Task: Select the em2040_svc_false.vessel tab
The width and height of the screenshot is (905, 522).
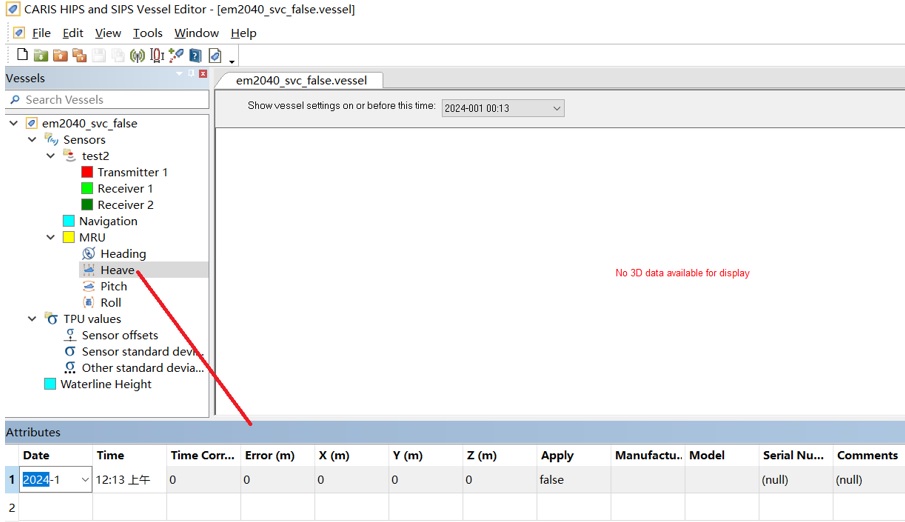Action: pos(301,80)
